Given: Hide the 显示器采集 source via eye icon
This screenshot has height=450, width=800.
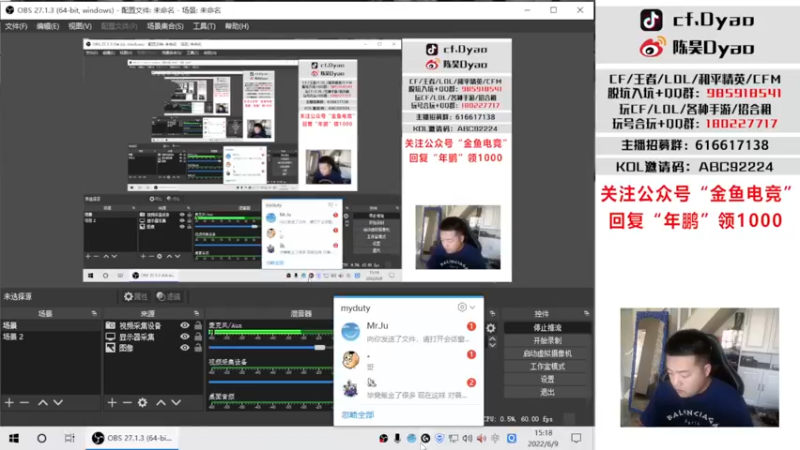Looking at the screenshot, I should [x=185, y=337].
